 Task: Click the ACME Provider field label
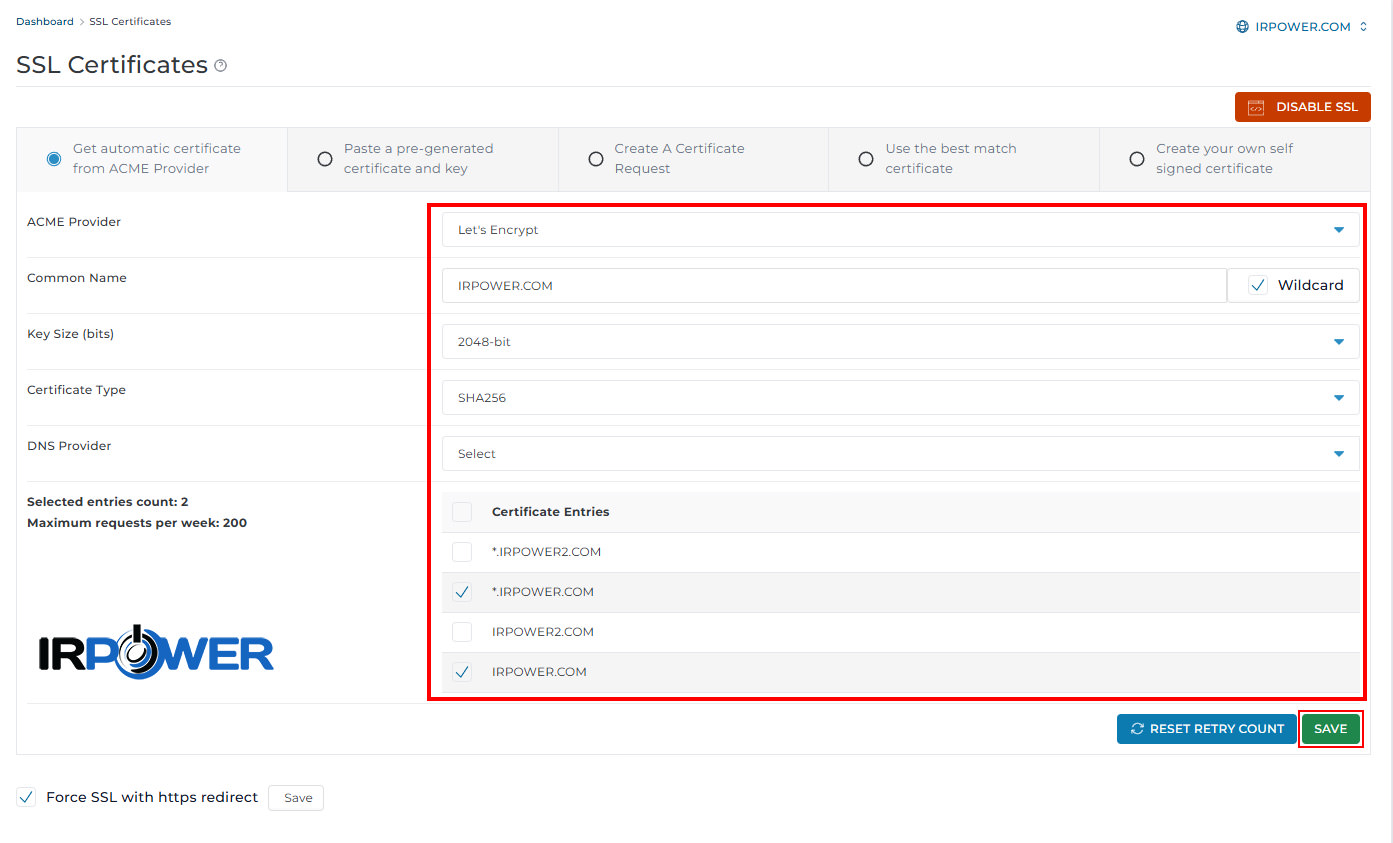(x=74, y=222)
